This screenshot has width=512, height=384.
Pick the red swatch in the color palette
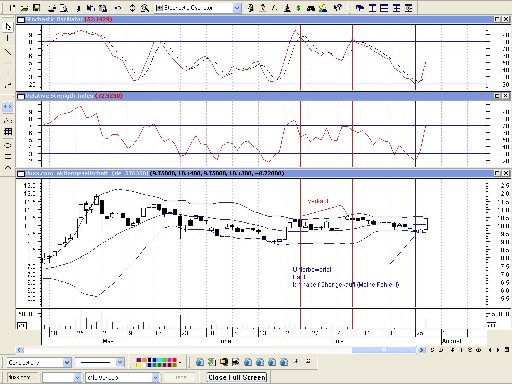pos(174,360)
